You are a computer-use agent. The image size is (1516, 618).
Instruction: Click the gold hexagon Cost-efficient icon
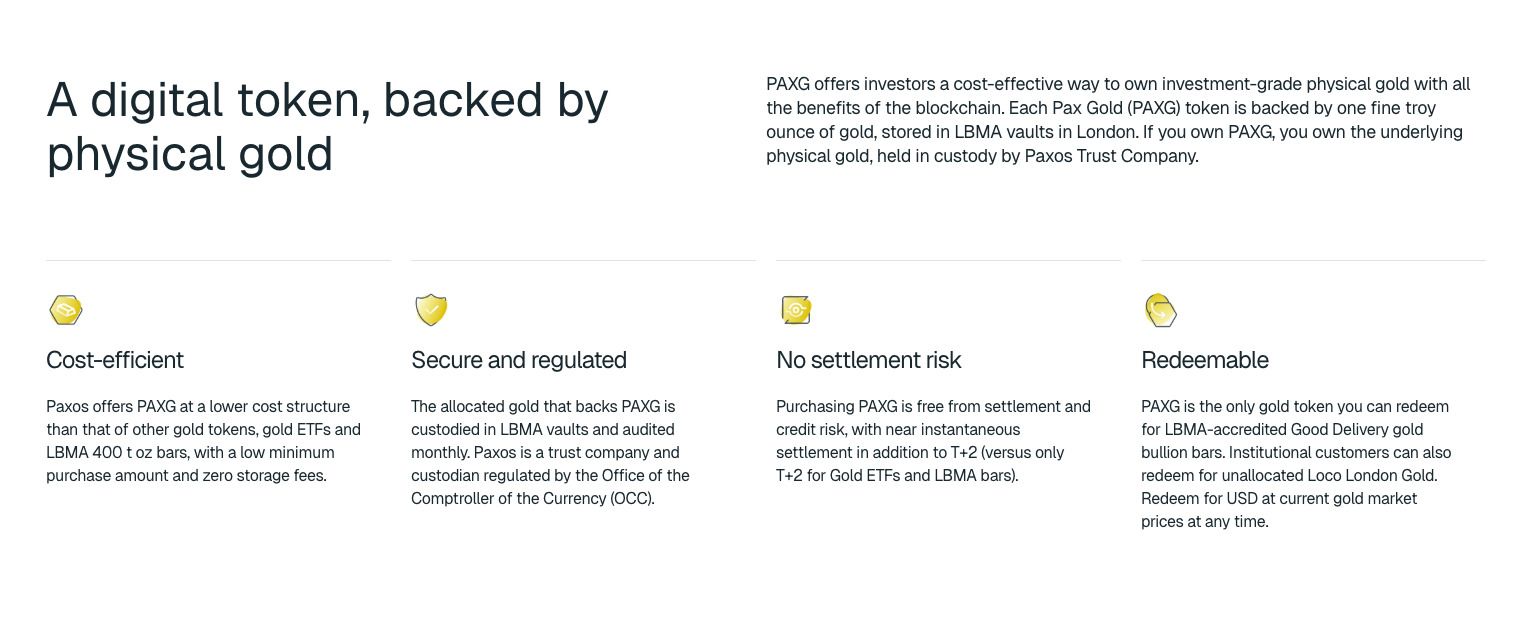tap(66, 310)
